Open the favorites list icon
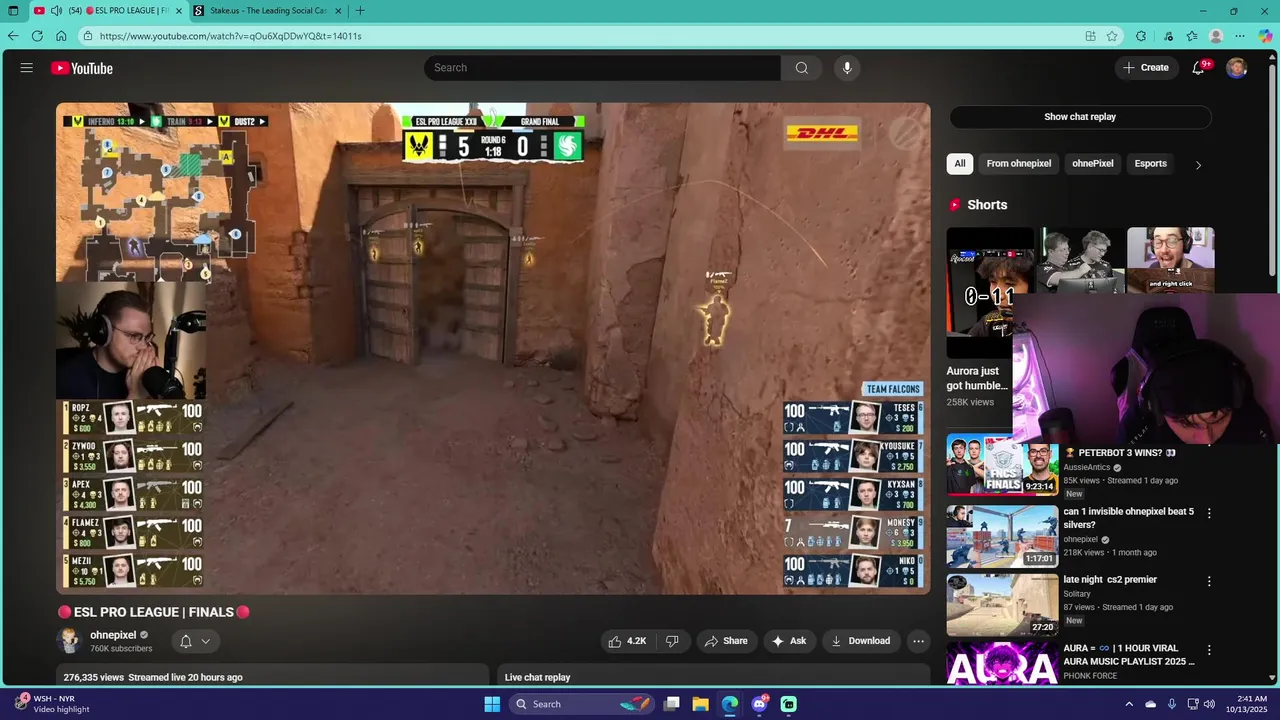This screenshot has height=720, width=1280. 1192,36
